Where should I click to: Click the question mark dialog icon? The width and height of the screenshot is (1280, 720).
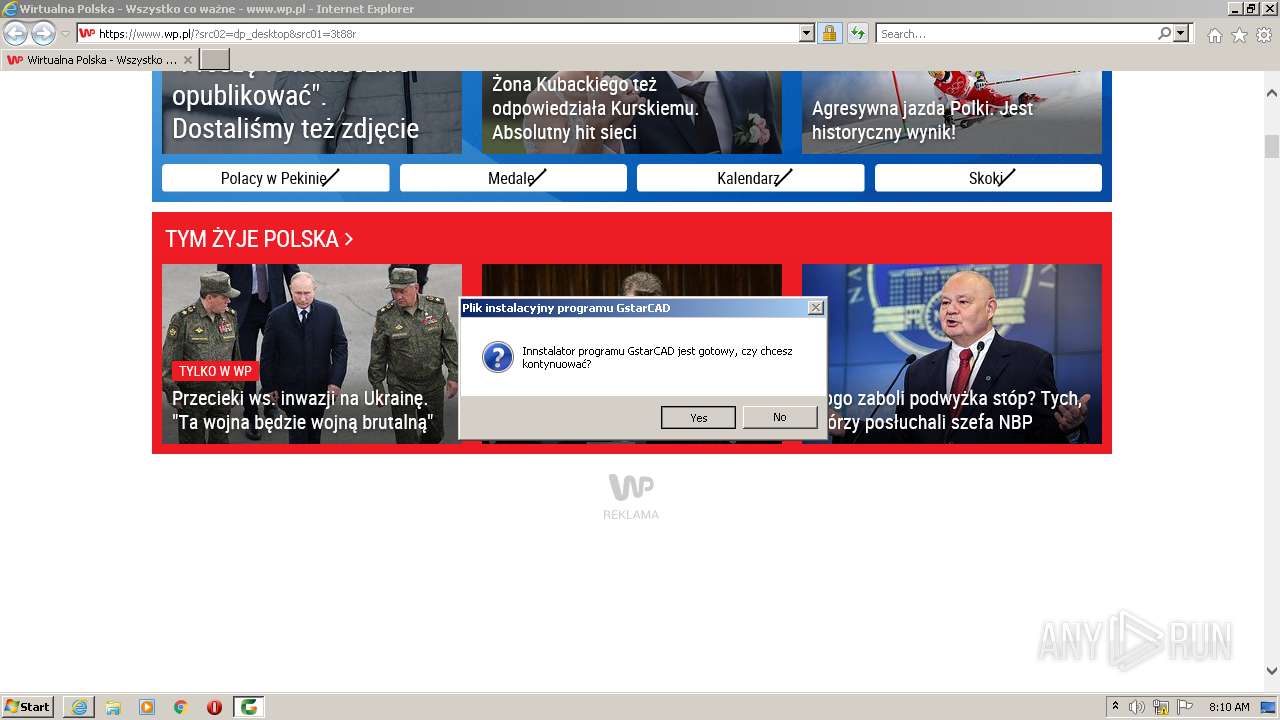[x=498, y=357]
